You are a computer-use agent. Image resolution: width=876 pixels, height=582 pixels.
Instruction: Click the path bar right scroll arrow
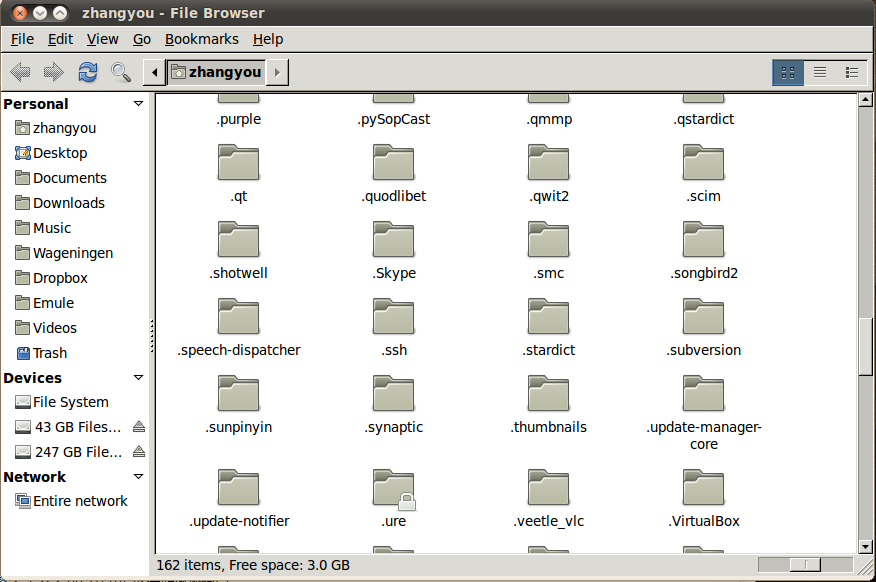(277, 72)
